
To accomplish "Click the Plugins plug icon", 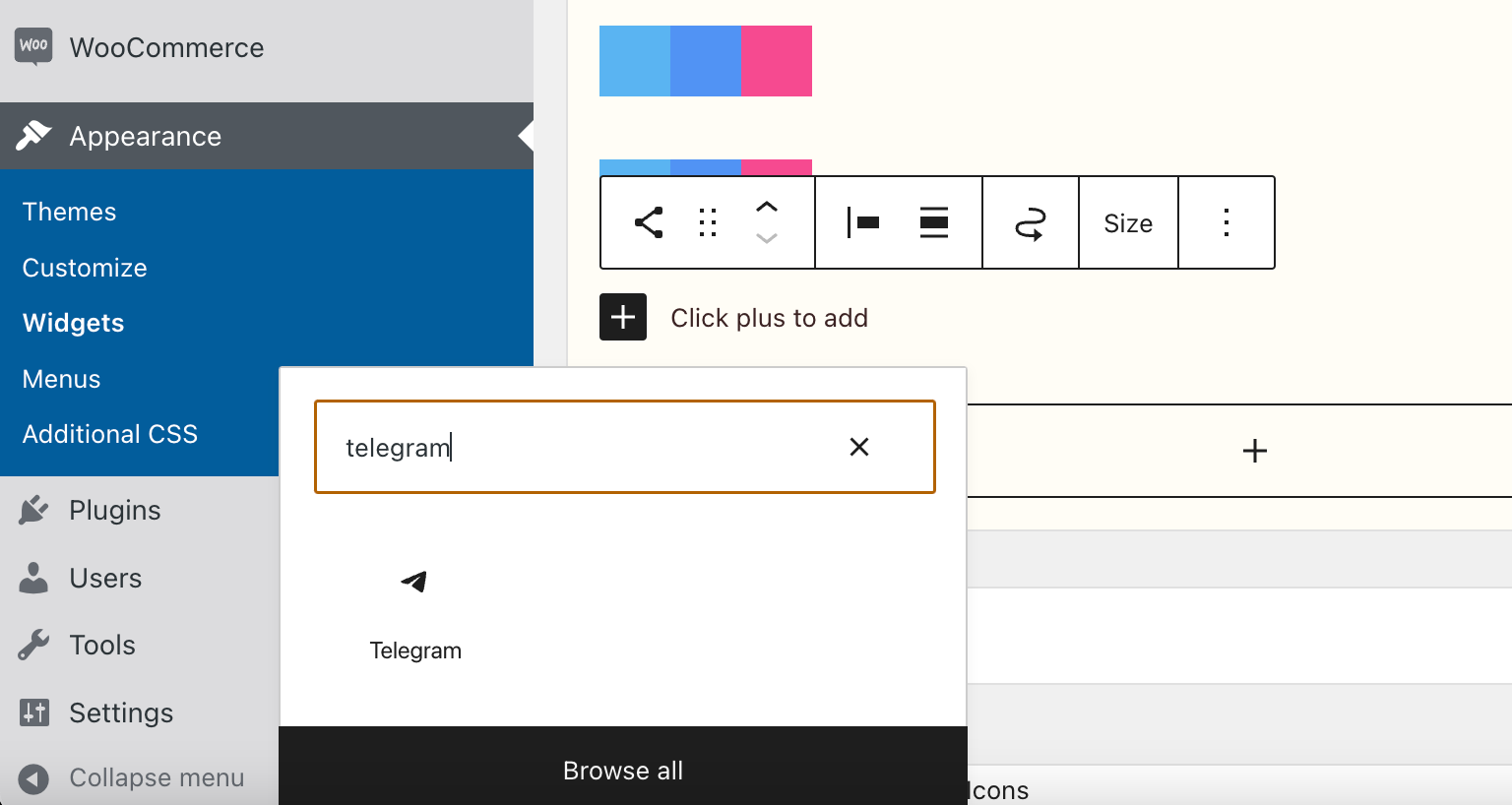I will point(33,510).
